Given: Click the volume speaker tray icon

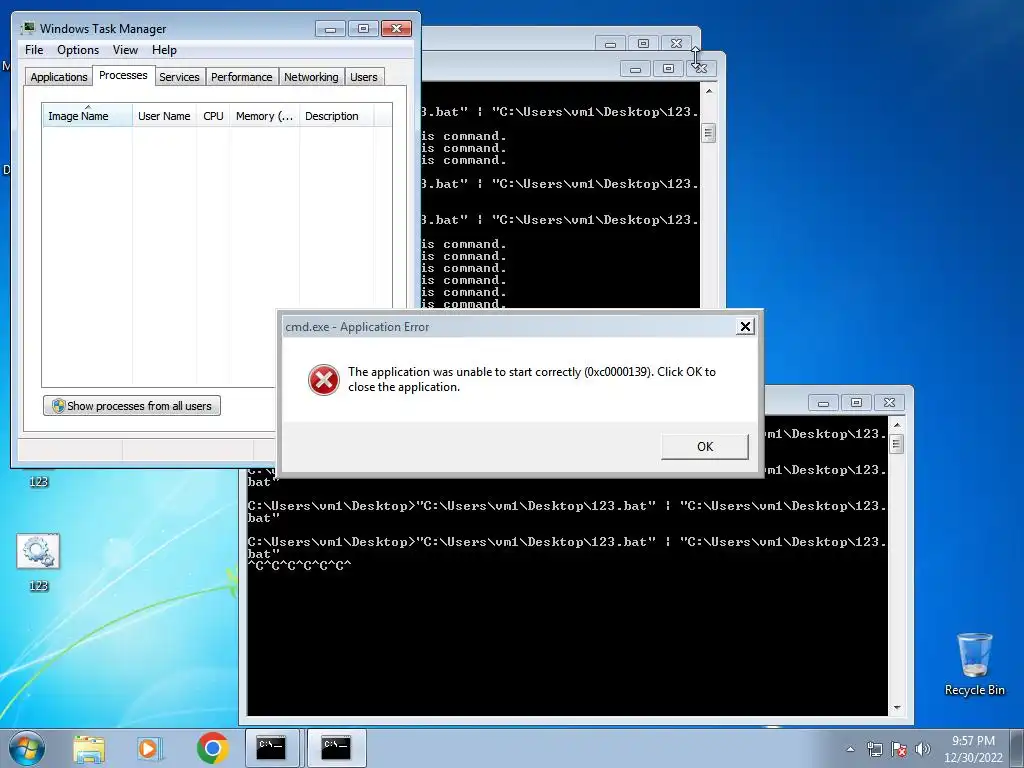Looking at the screenshot, I should coord(923,749).
